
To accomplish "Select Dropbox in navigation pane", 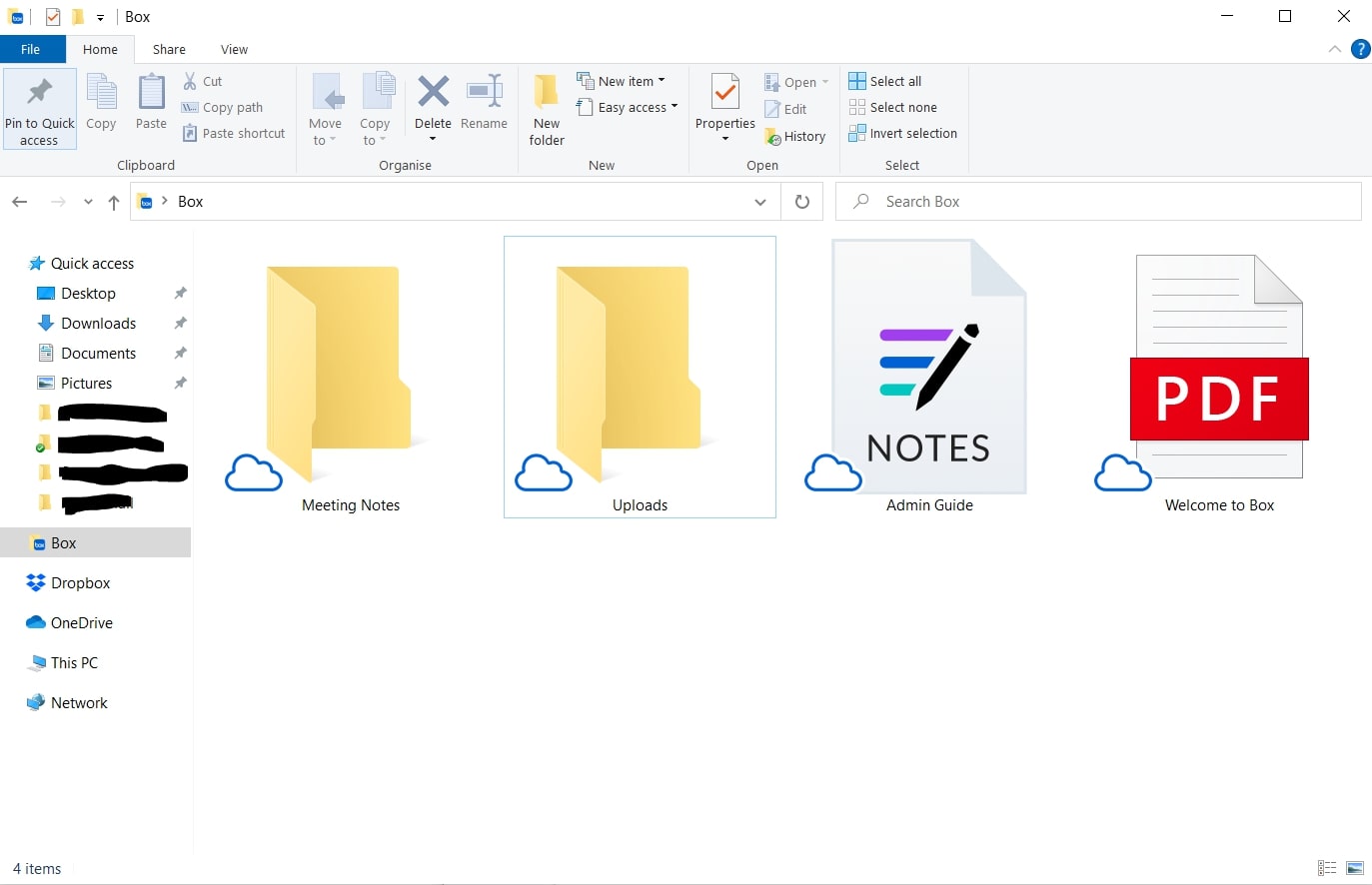I will pos(80,583).
